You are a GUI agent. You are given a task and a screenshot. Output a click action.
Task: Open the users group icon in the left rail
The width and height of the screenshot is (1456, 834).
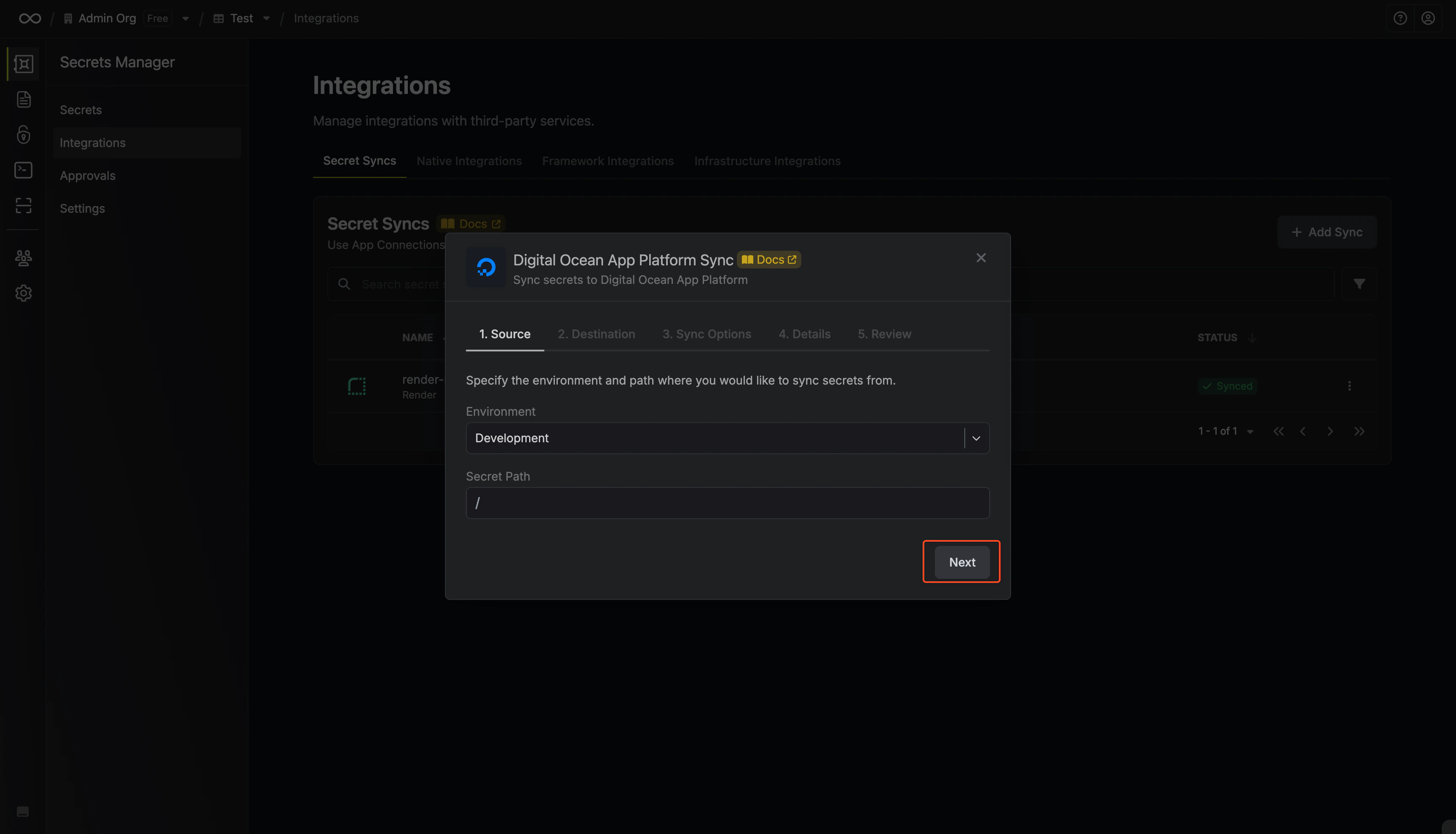pos(24,258)
